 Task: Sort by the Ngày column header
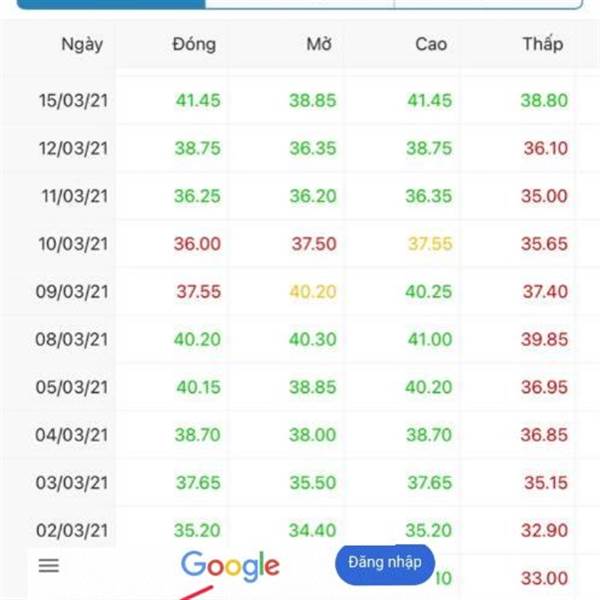82,45
